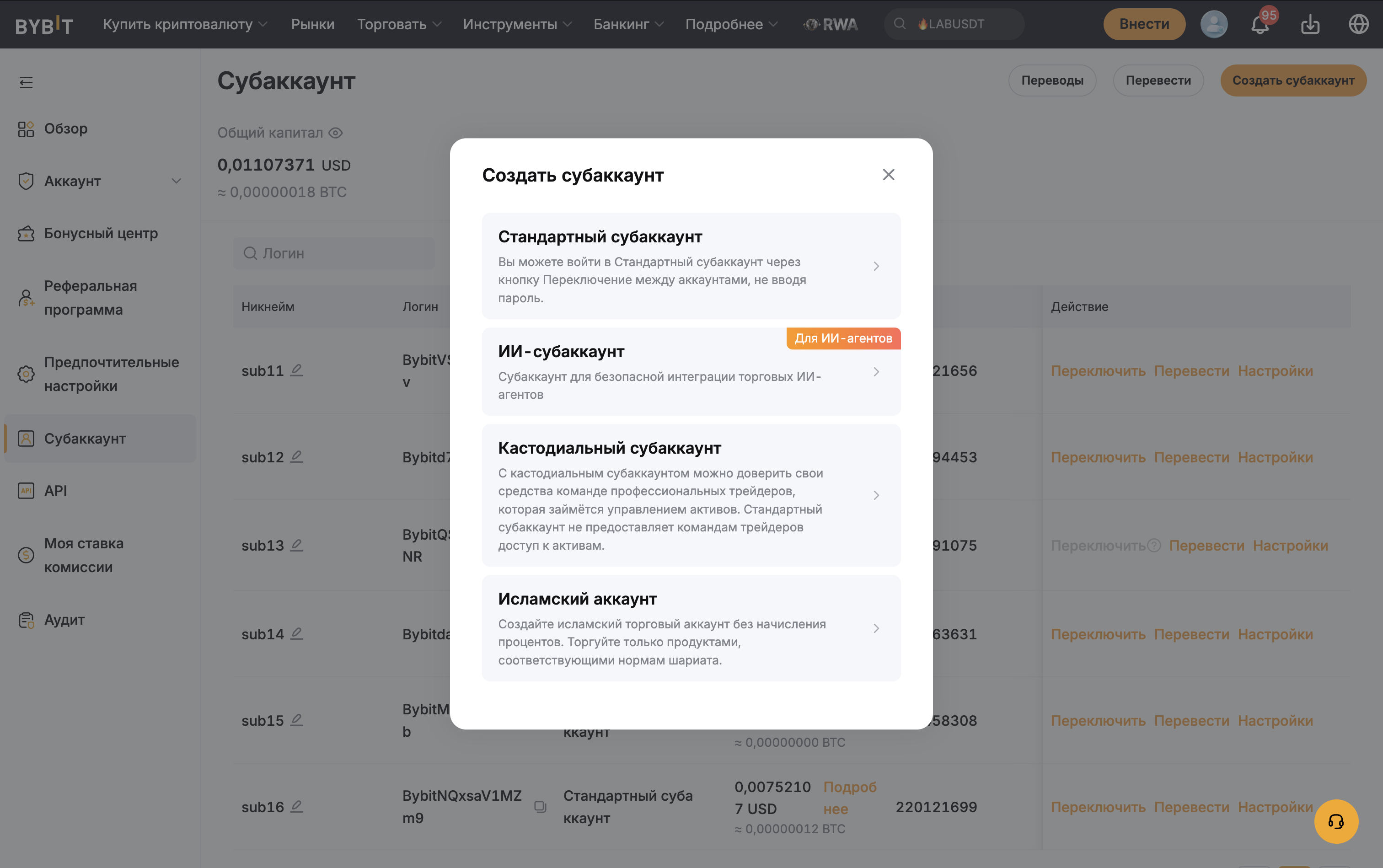The width and height of the screenshot is (1383, 868).
Task: Click the Для ИИ-агентов badge
Action: [x=843, y=338]
